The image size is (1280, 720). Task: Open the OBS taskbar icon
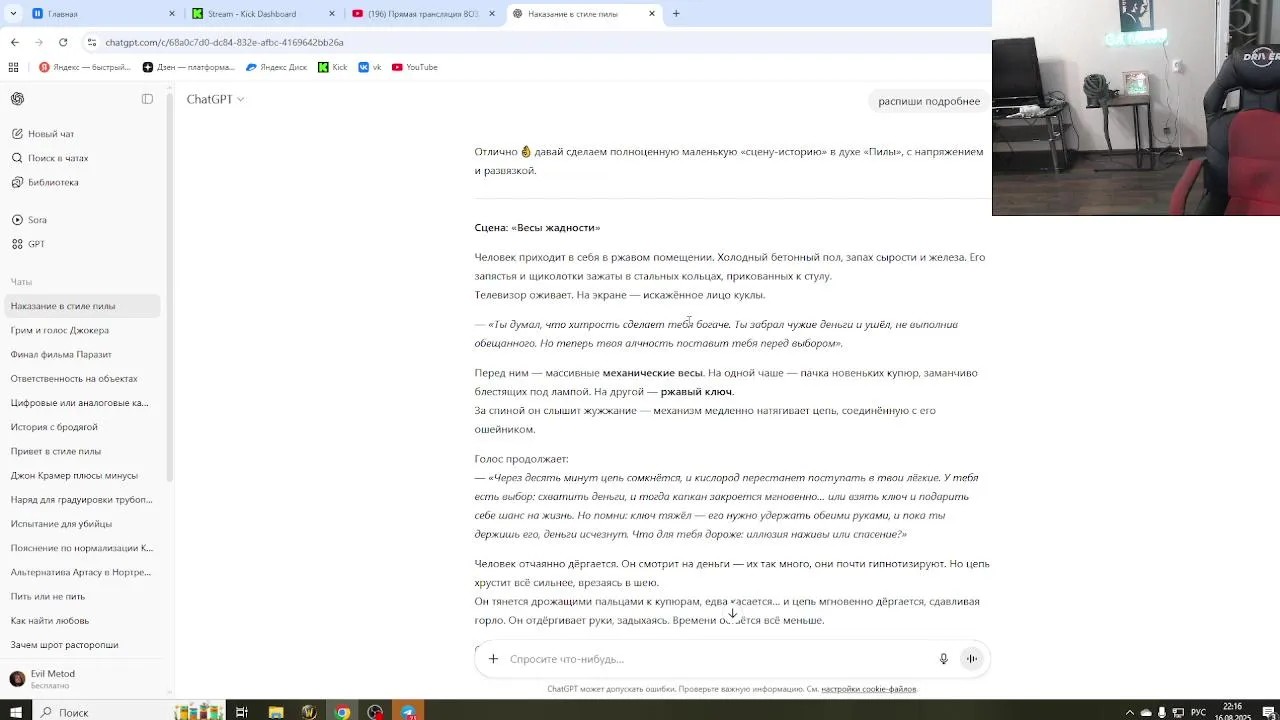pos(375,712)
